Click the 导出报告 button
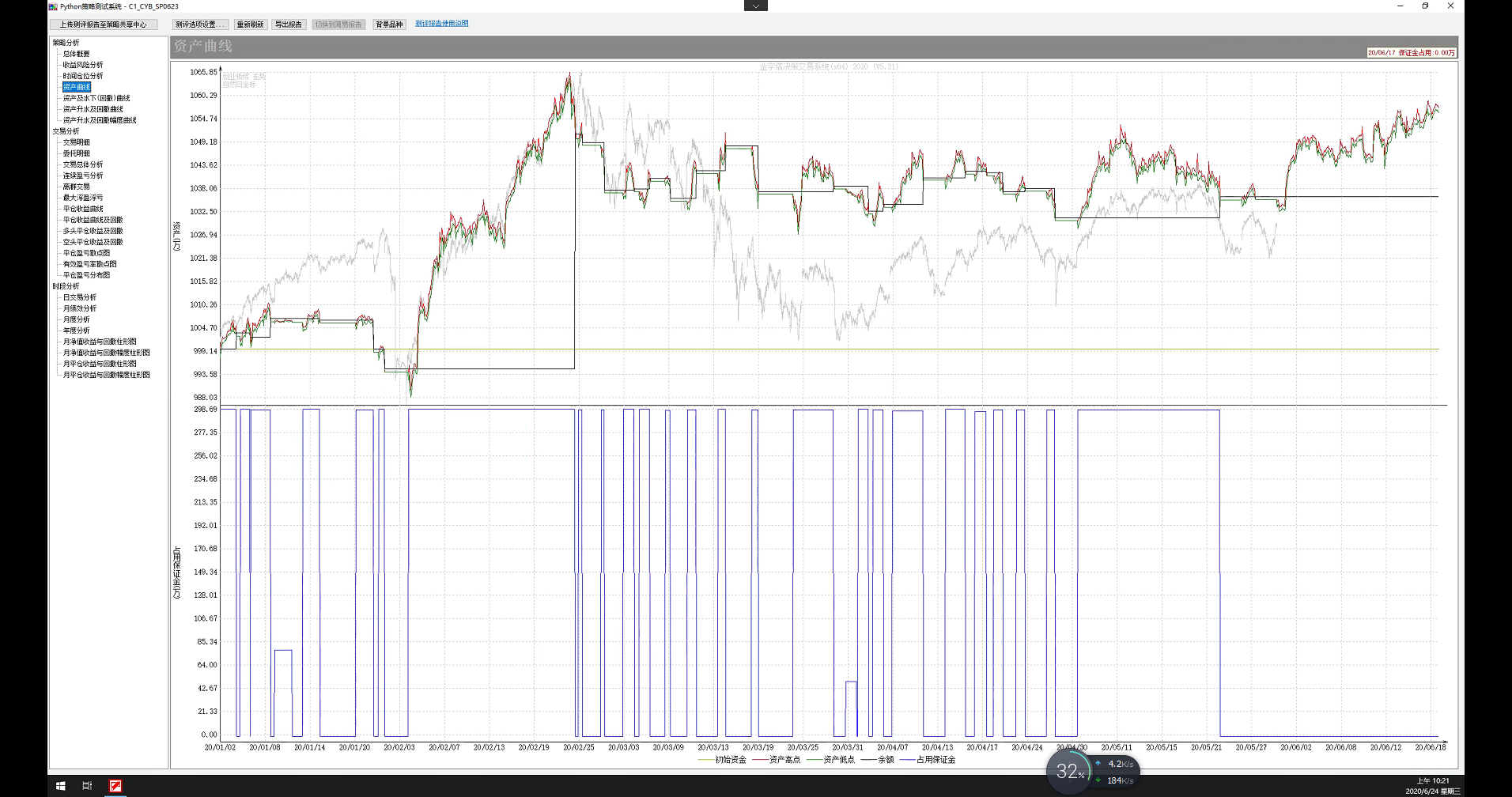 (288, 25)
